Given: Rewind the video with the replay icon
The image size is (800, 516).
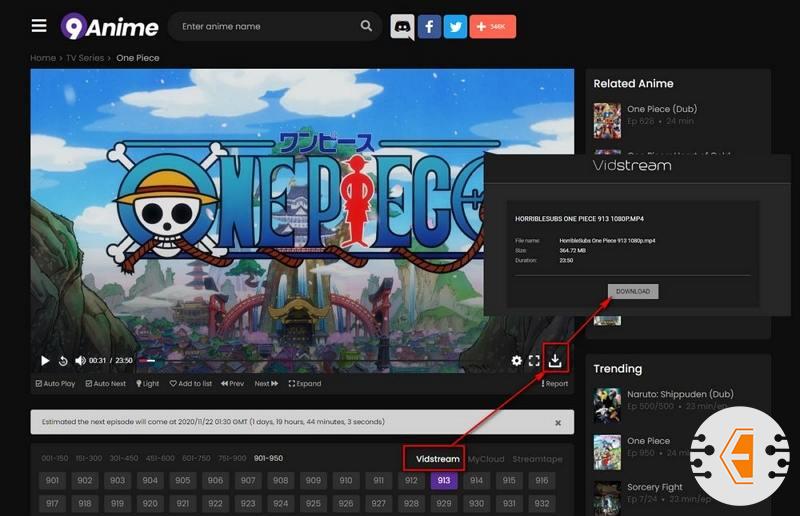Looking at the screenshot, I should 63,361.
